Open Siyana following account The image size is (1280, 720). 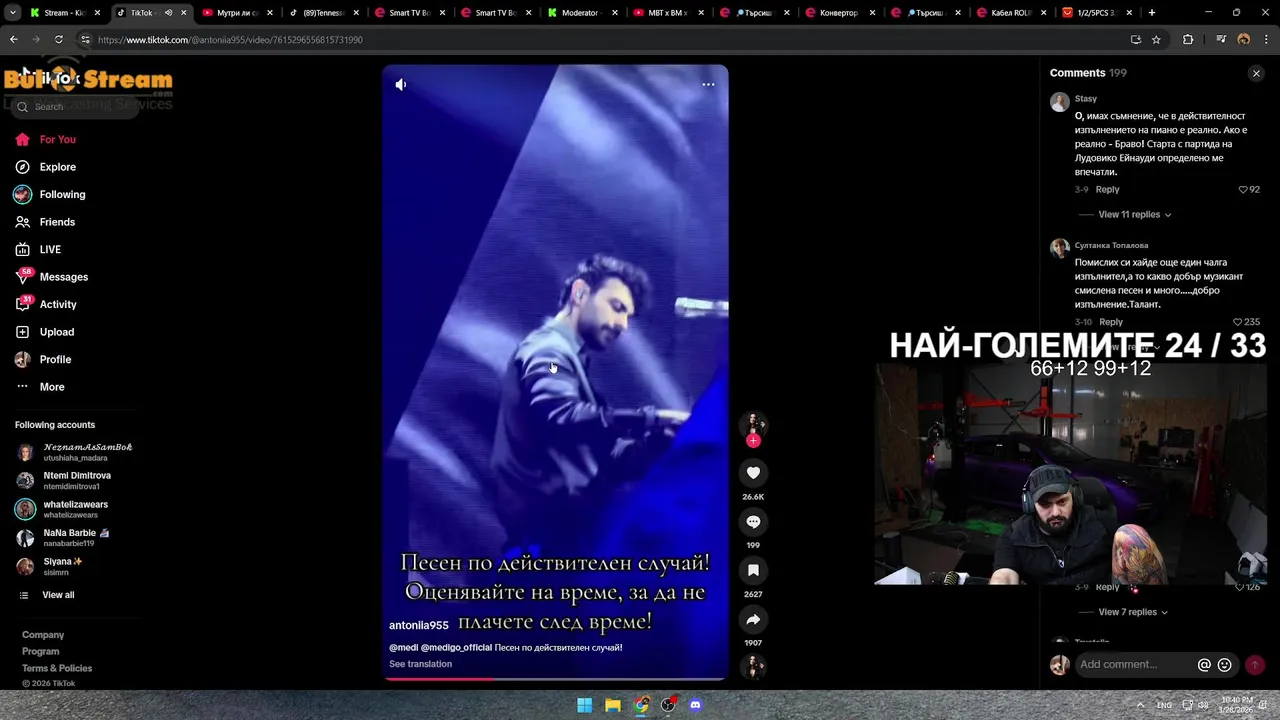[50, 567]
